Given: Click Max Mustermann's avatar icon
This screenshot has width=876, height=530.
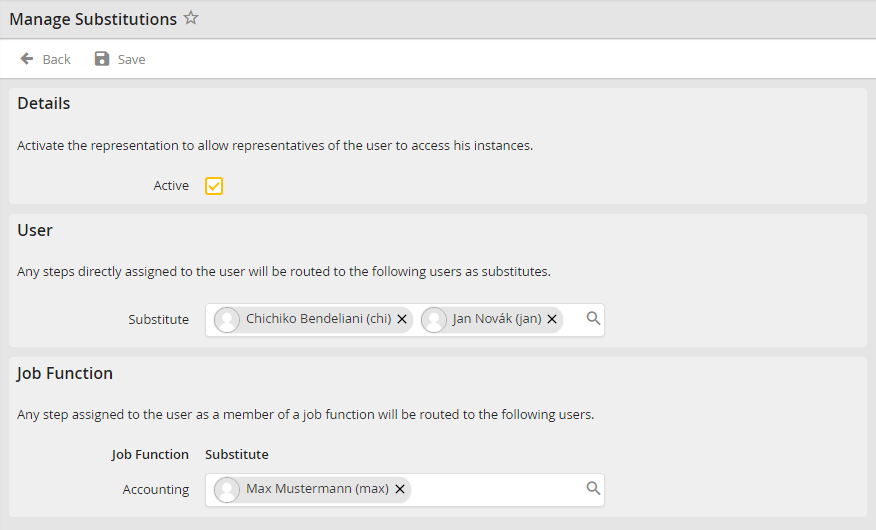Looking at the screenshot, I should coord(228,489).
